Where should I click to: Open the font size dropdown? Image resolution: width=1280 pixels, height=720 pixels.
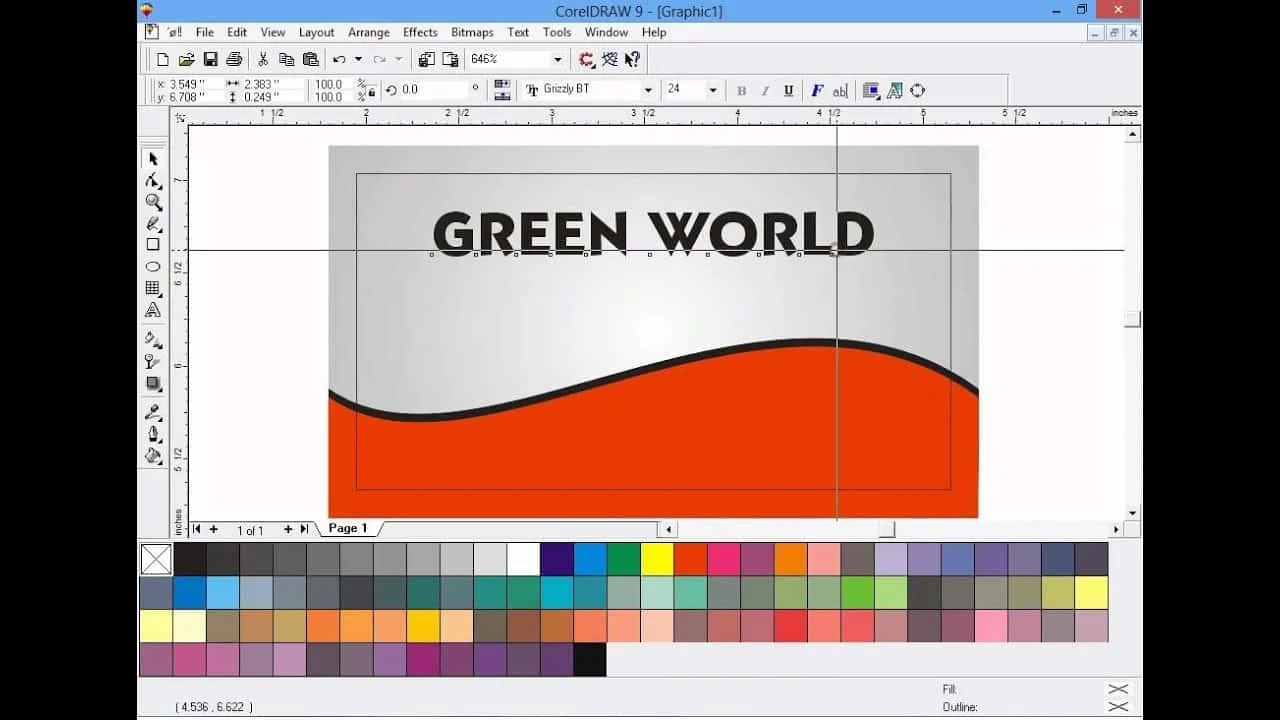pos(712,90)
